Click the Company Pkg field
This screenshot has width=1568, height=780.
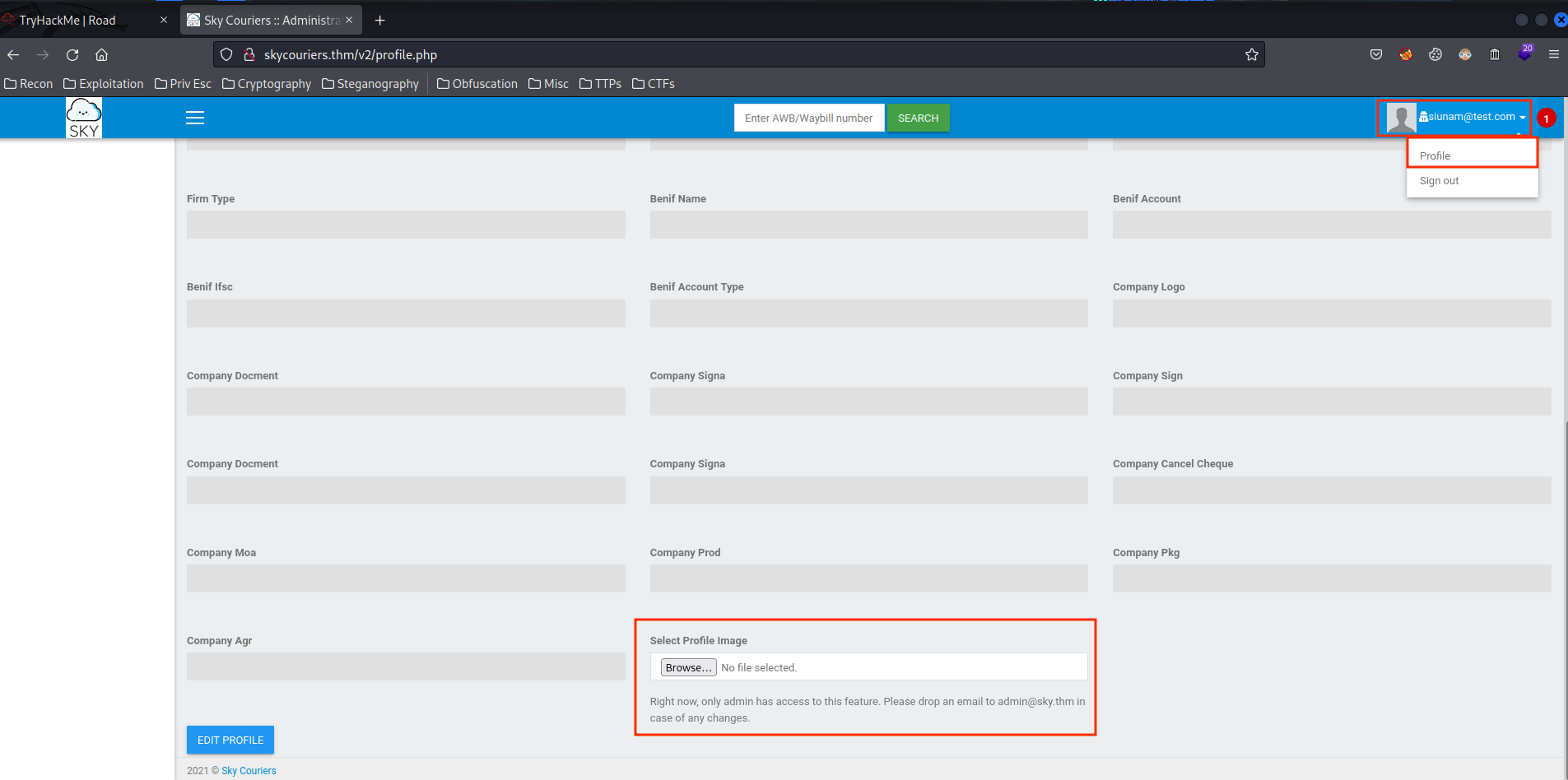(1332, 578)
